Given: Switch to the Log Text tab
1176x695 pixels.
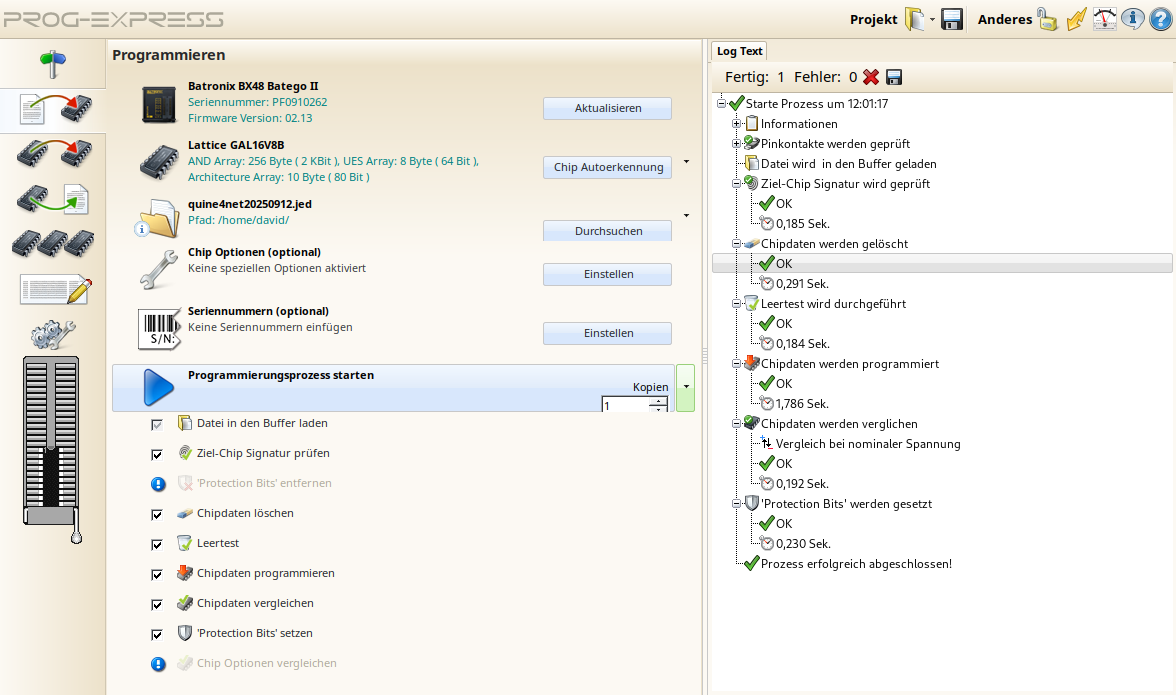Looking at the screenshot, I should click(x=739, y=51).
